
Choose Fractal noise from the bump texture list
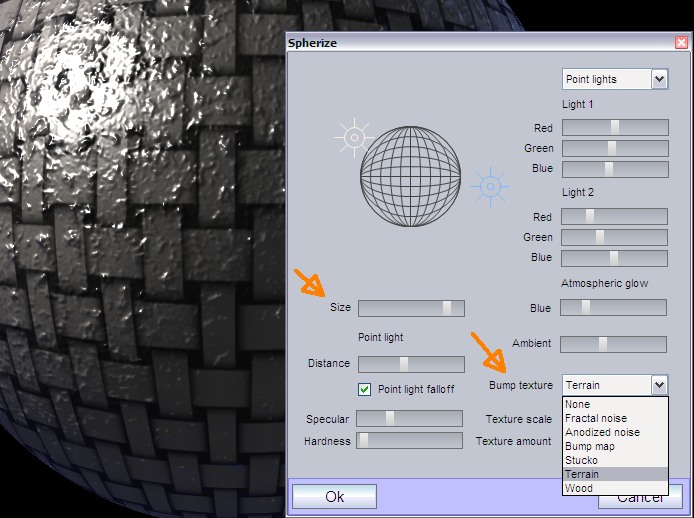(x=615, y=418)
